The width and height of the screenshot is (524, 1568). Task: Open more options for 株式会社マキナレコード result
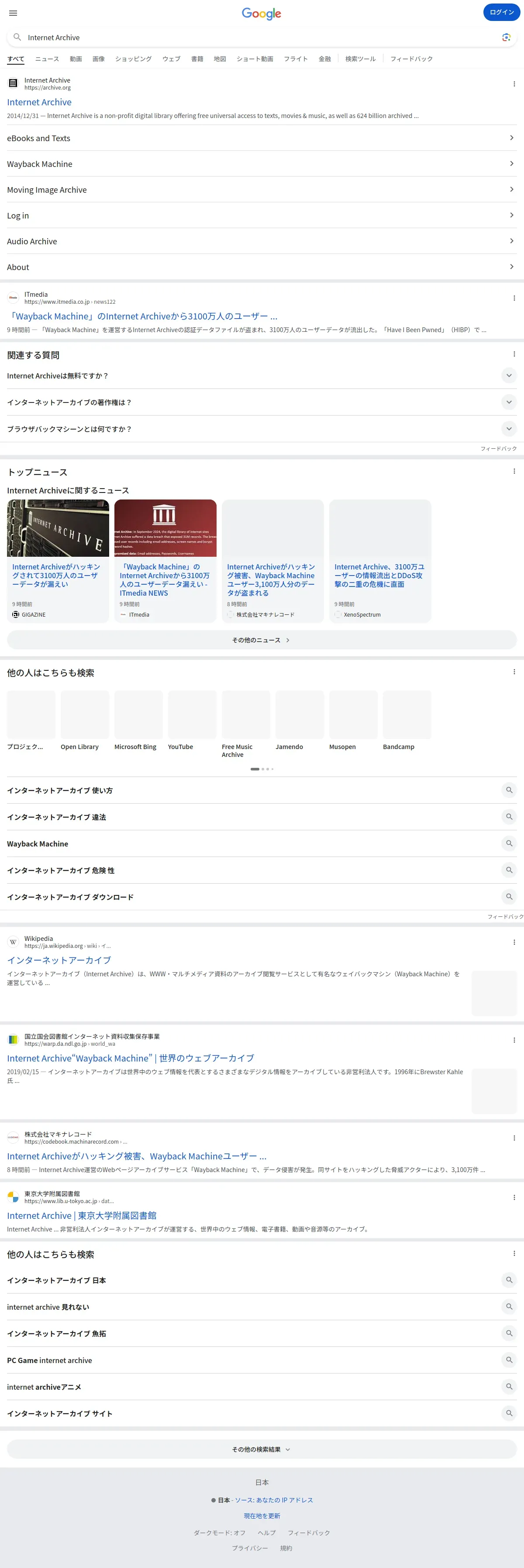click(514, 1138)
